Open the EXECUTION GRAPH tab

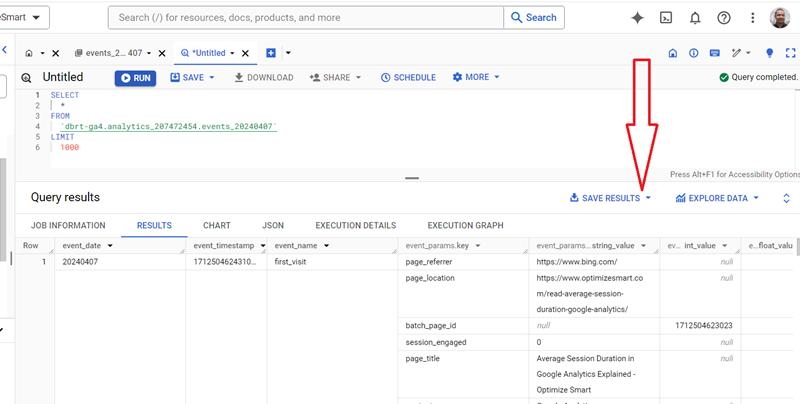coord(465,225)
